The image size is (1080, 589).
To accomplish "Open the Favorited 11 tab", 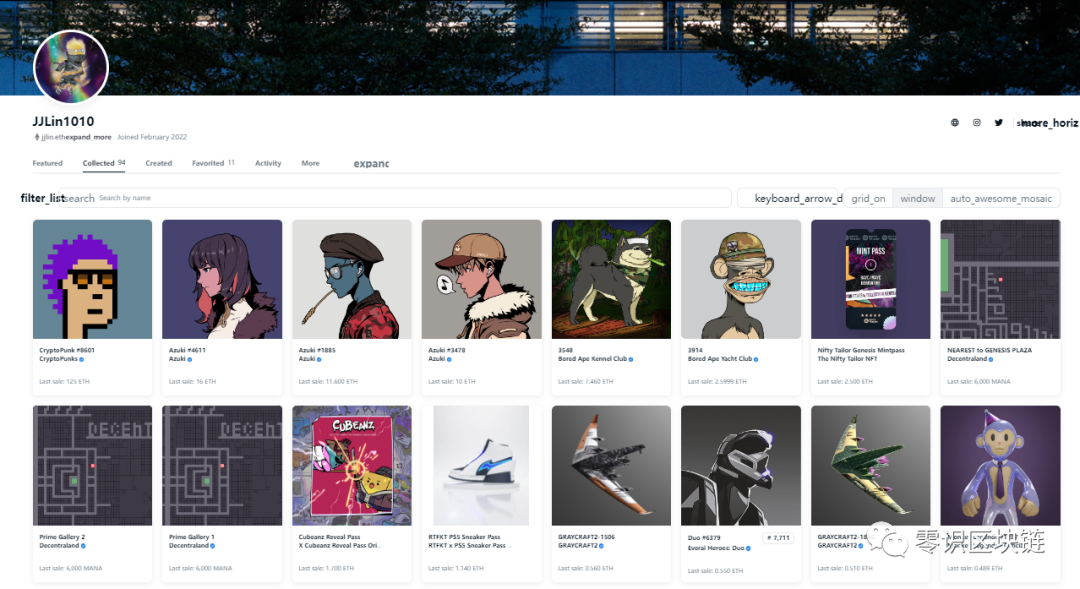I will click(213, 163).
